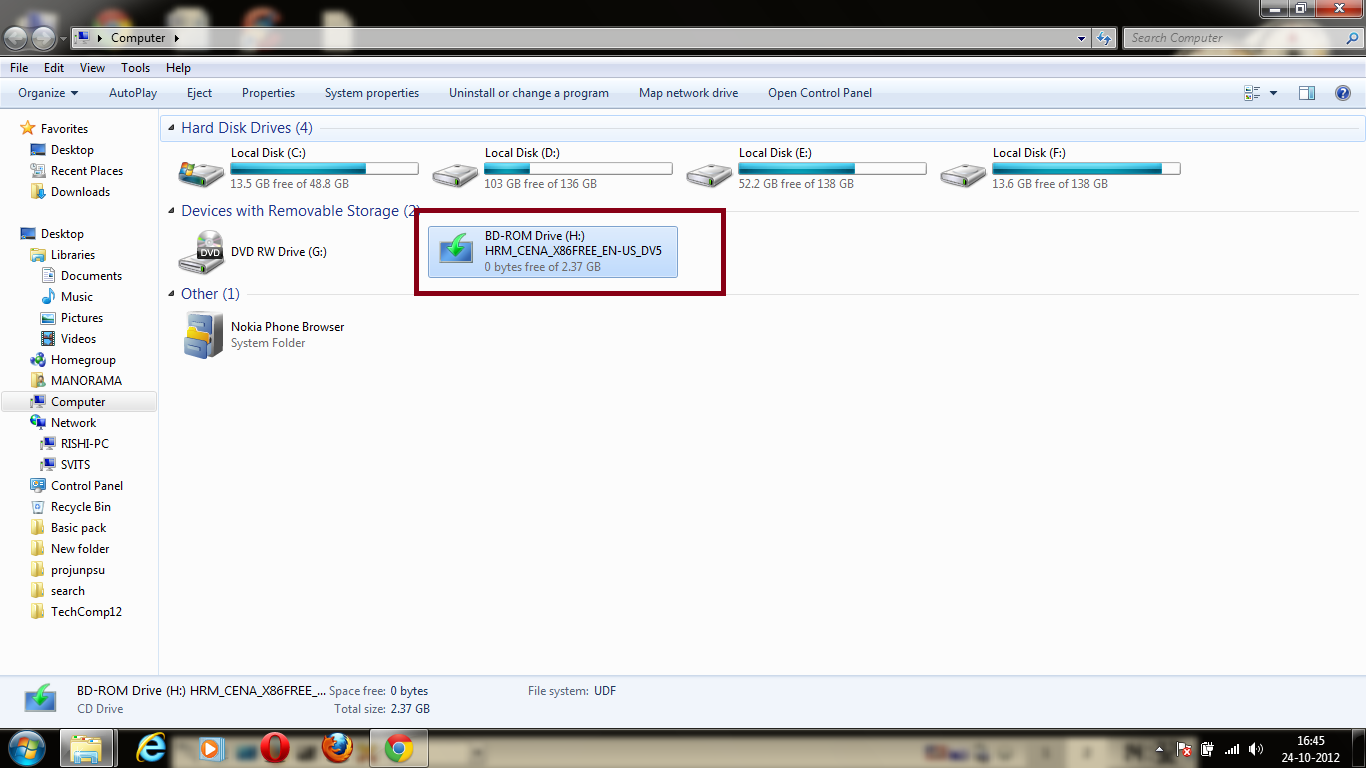Open Control Panel from the toolbar
1366x768 pixels.
tap(820, 93)
